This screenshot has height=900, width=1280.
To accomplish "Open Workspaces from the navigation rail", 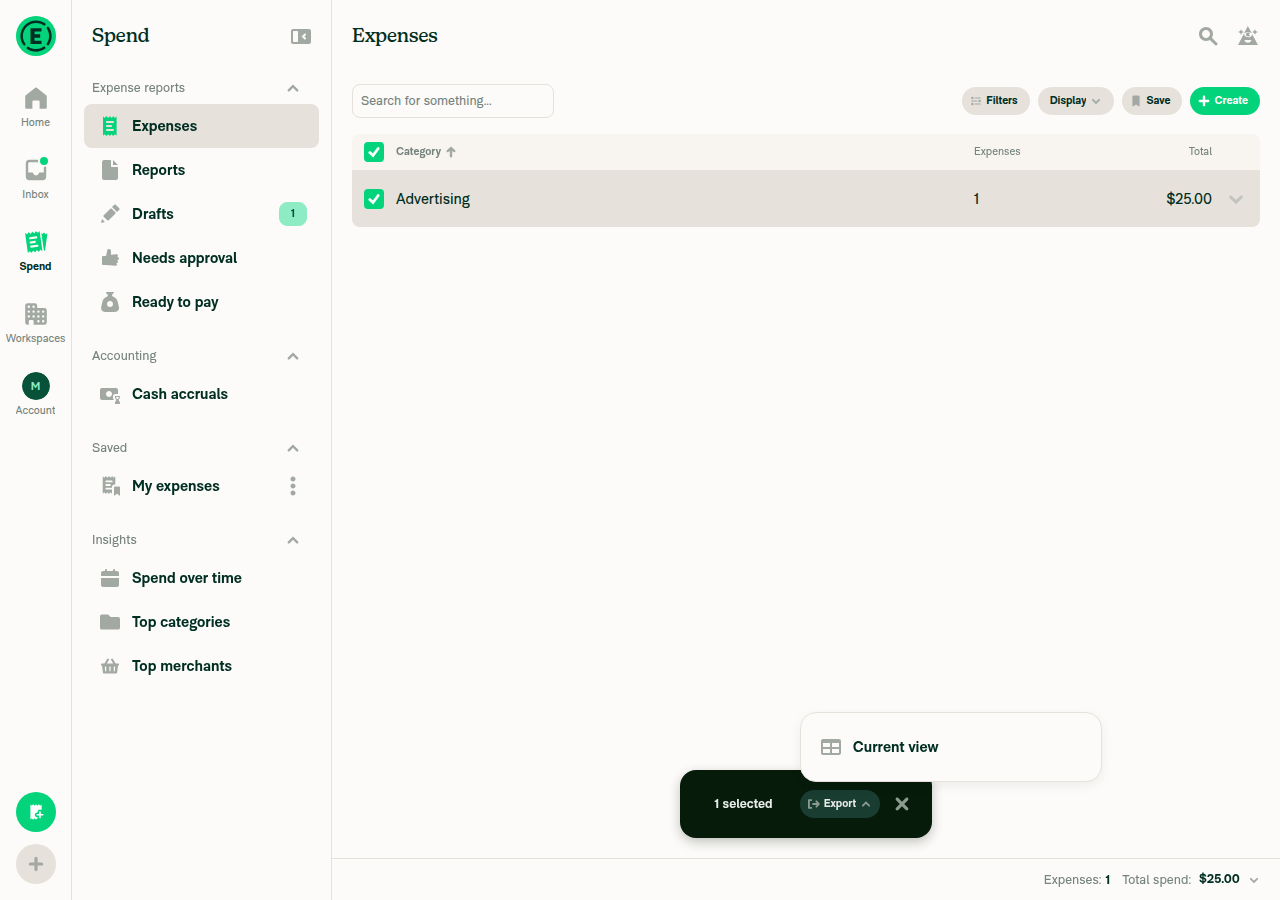I will pos(36,323).
